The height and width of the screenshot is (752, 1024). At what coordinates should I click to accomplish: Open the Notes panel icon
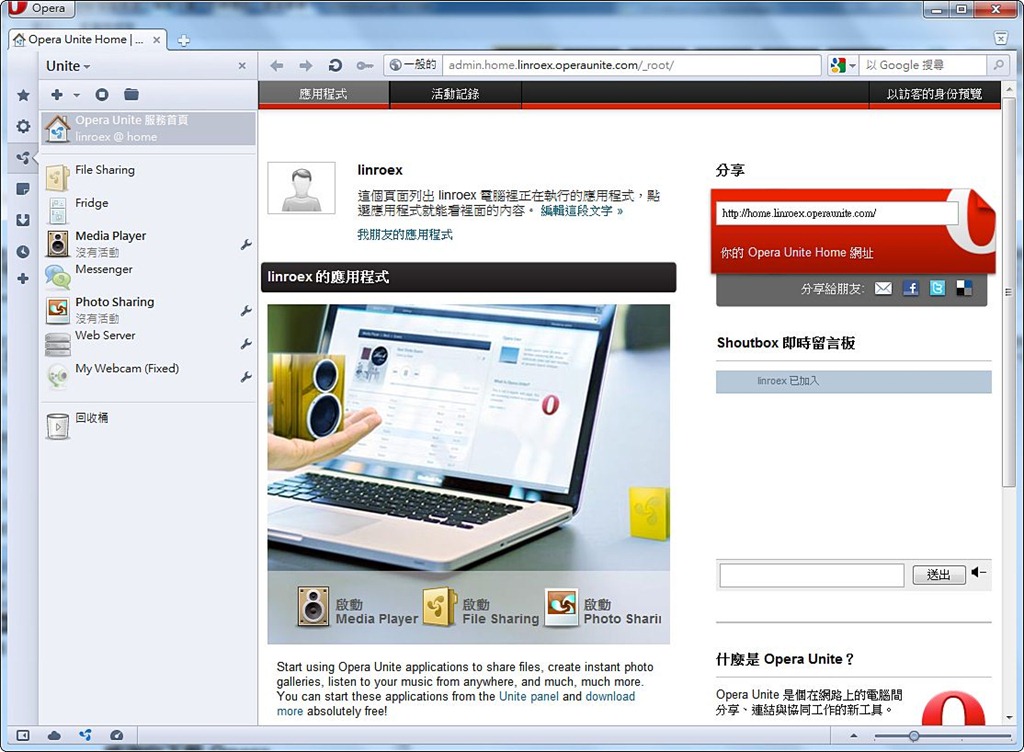coord(23,189)
